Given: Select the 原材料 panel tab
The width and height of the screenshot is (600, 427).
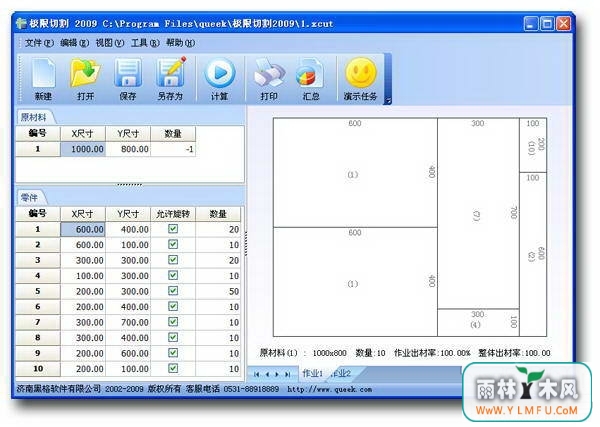Looking at the screenshot, I should point(34,117).
